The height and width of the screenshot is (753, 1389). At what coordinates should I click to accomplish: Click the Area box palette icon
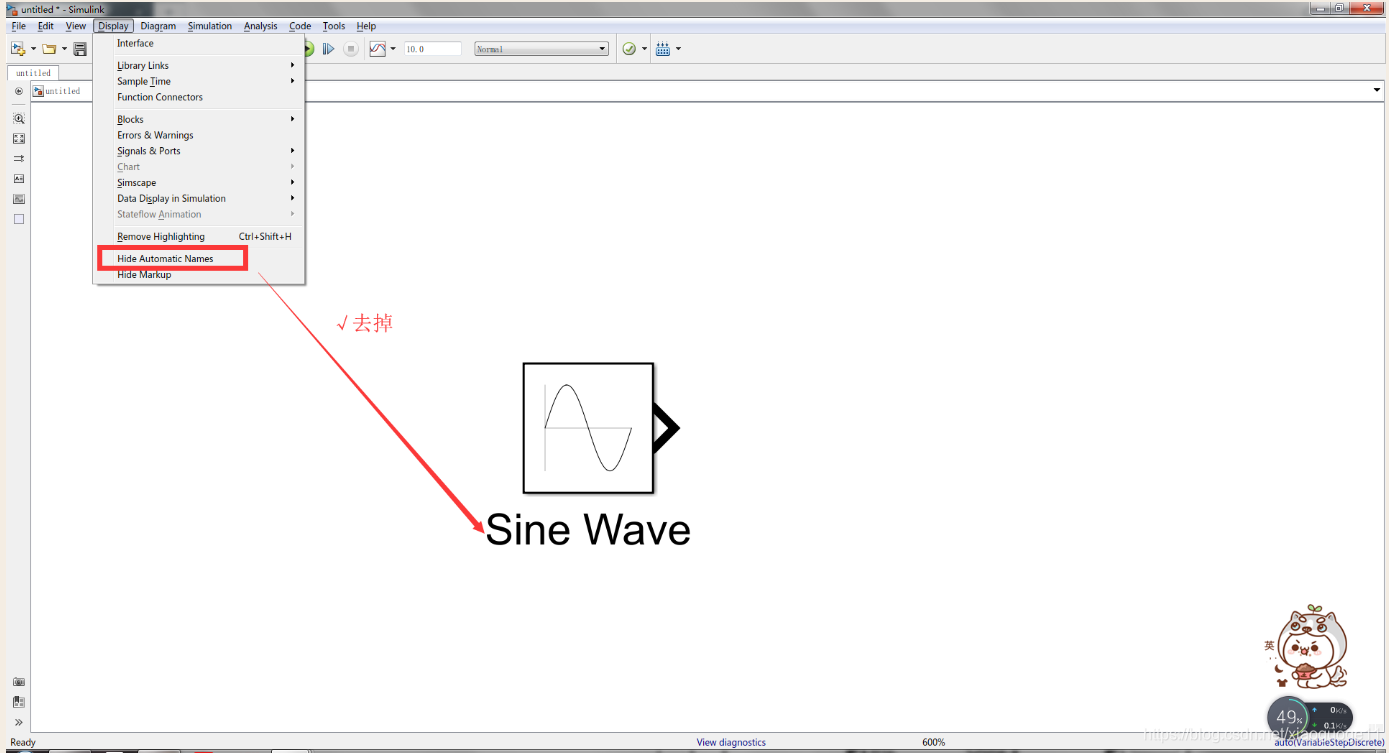pos(19,219)
